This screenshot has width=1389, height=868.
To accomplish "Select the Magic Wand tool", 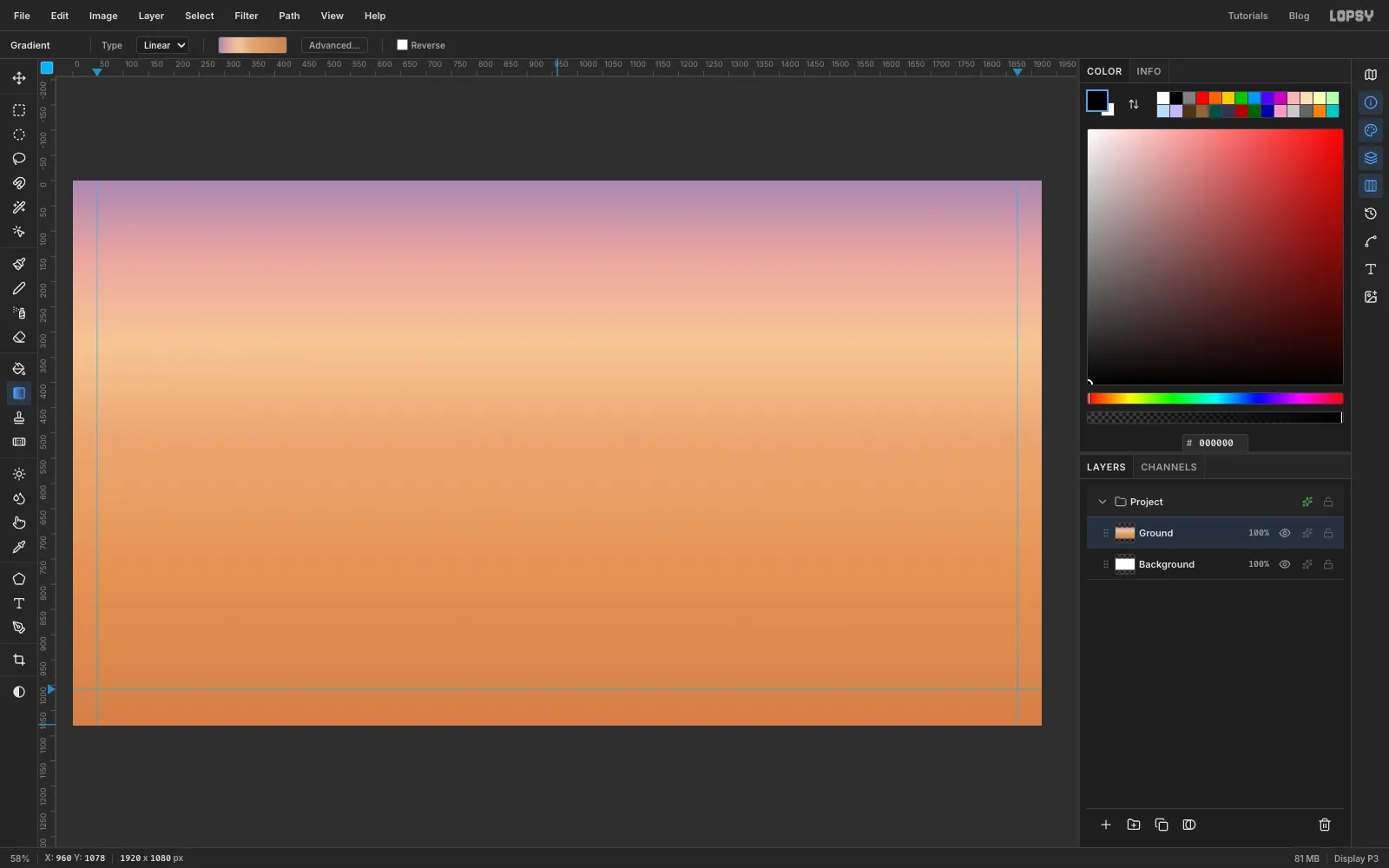I will pyautogui.click(x=19, y=207).
